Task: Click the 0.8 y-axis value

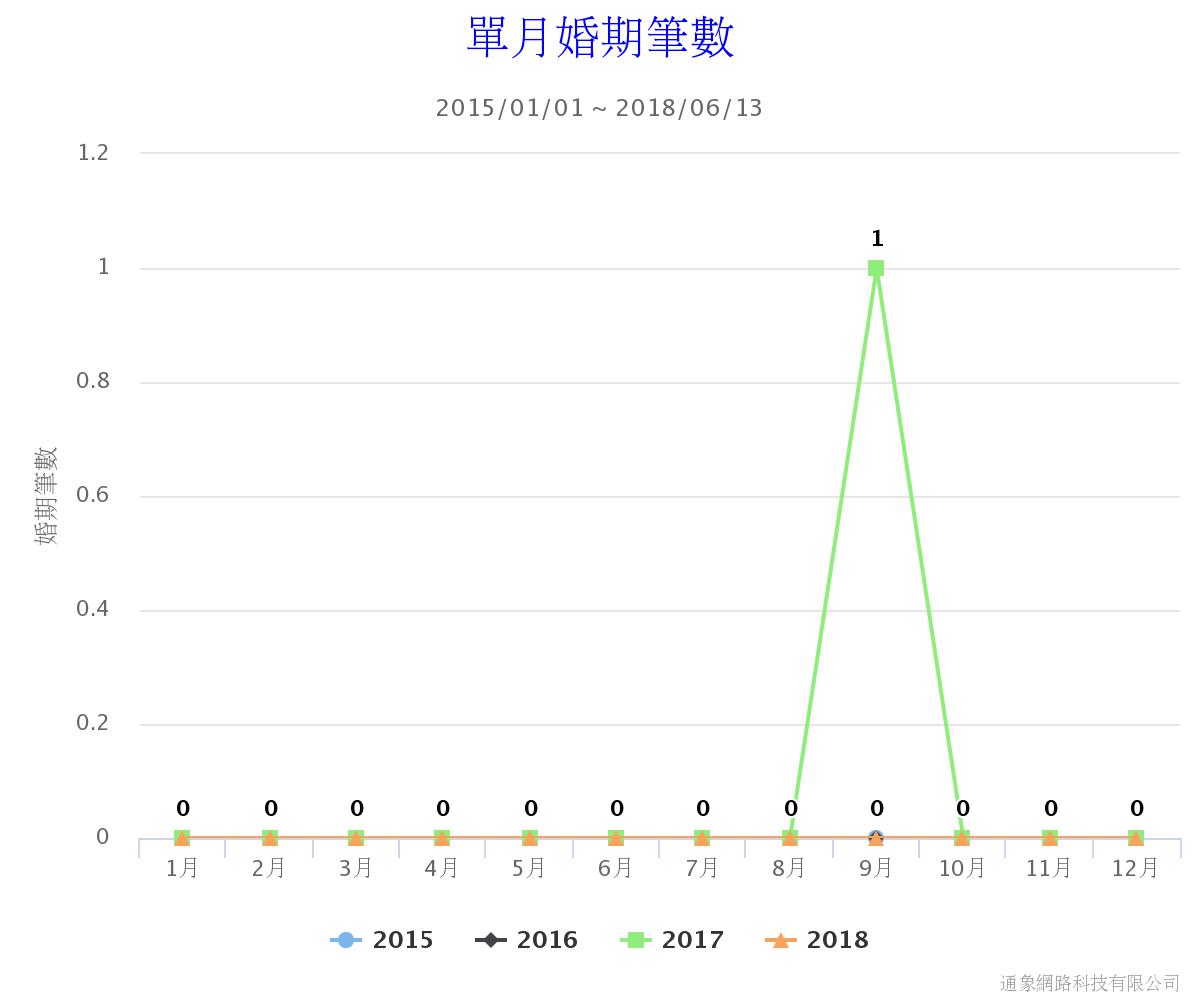Action: (93, 381)
